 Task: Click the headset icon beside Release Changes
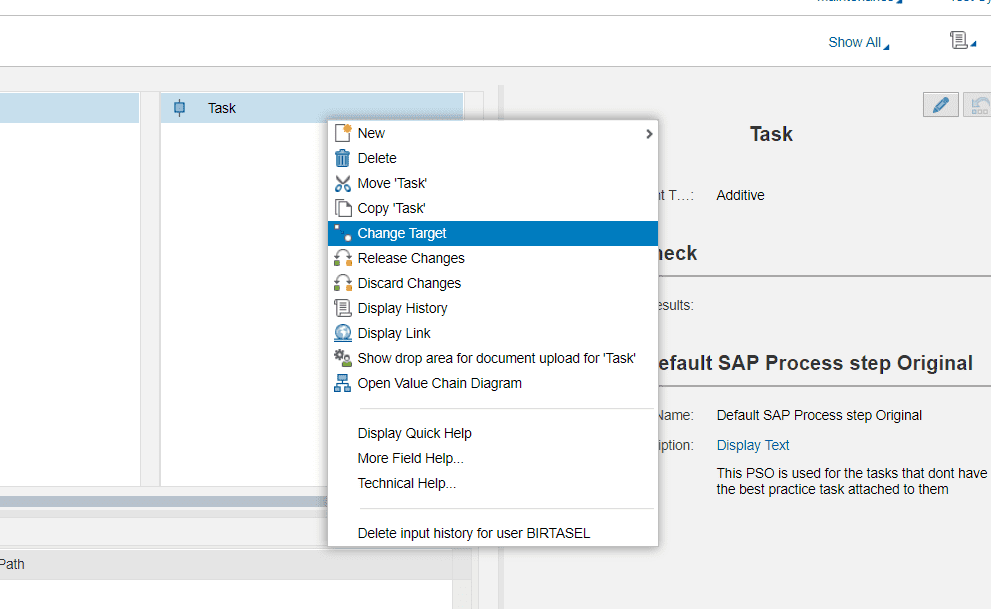[x=342, y=258]
